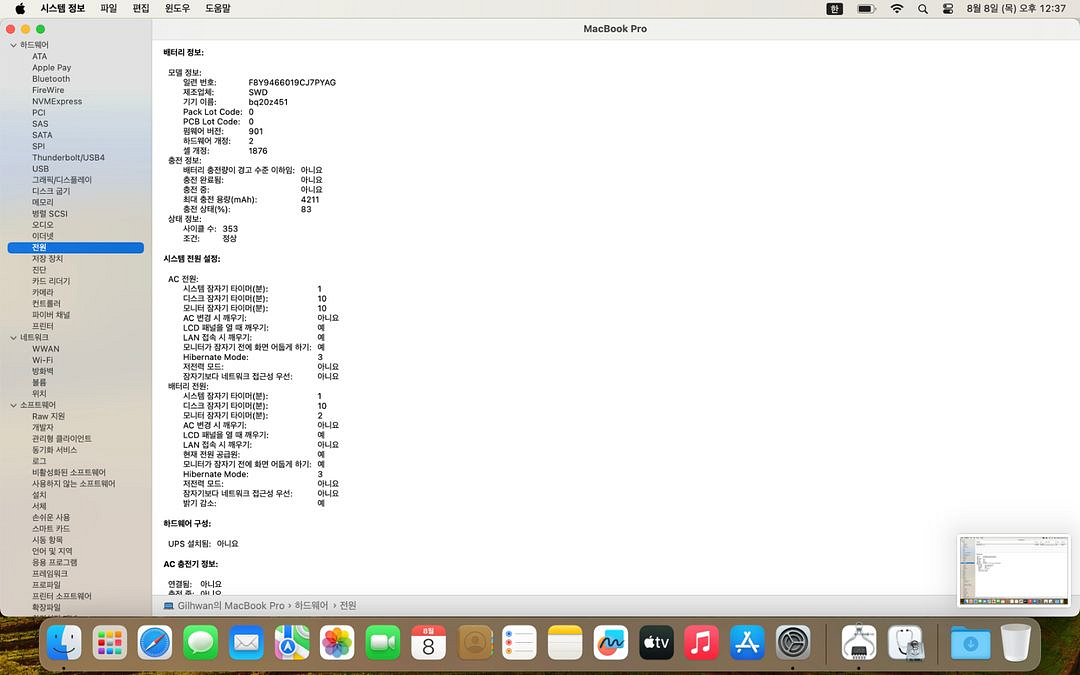
Task: Click the 시스템 전원 설정 heading
Action: (192, 259)
